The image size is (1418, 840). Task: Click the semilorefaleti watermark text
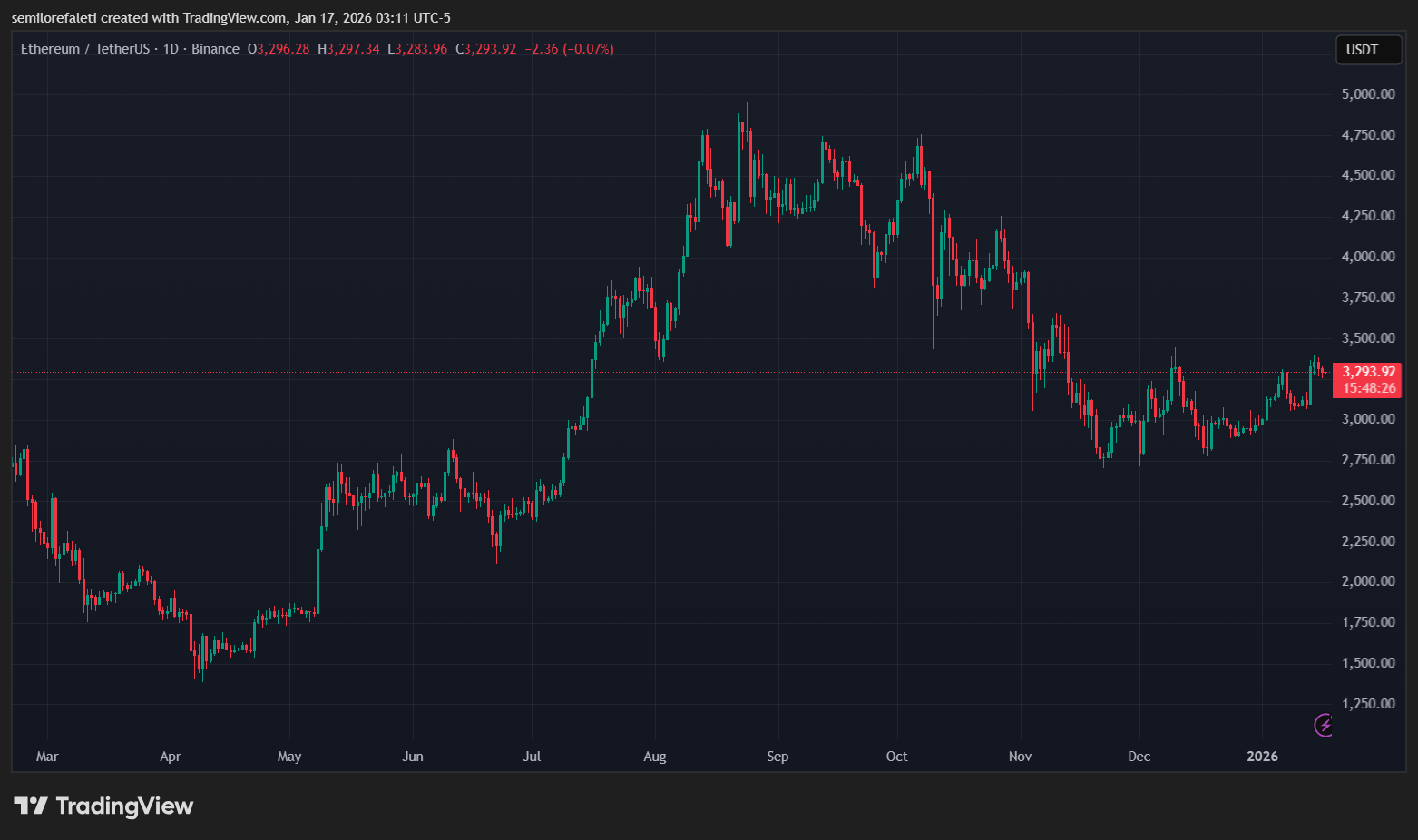54,17
